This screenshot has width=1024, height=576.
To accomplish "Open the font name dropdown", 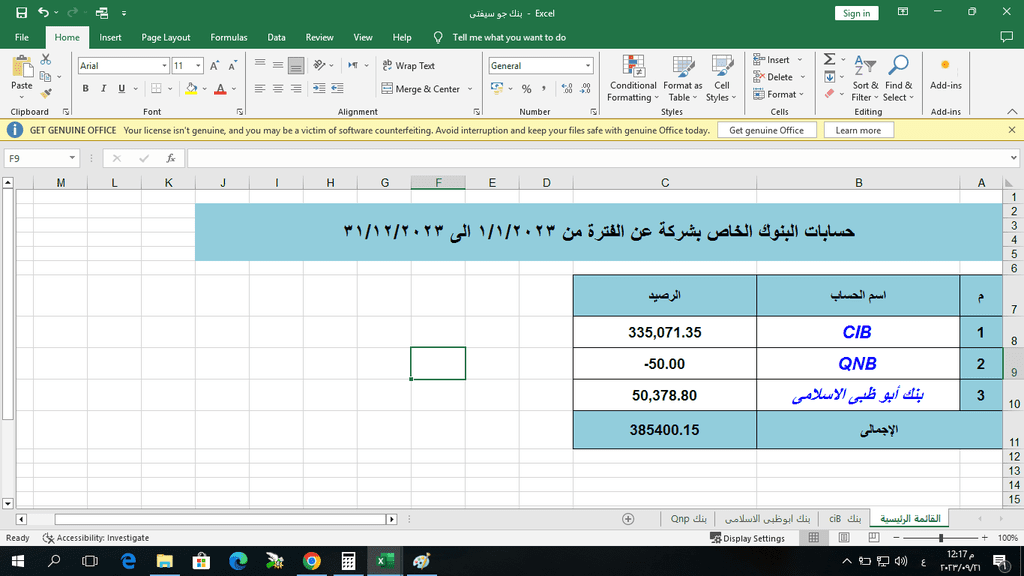I will click(165, 65).
